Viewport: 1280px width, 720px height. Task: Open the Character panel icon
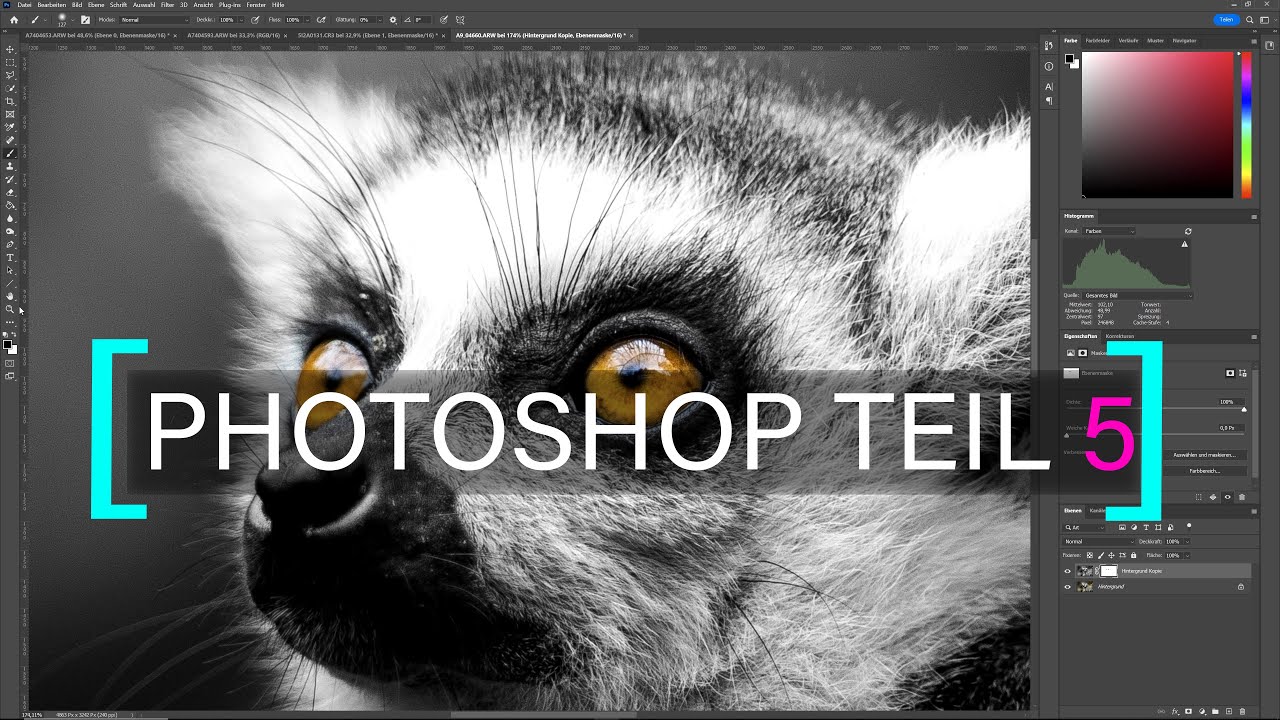click(x=1049, y=87)
